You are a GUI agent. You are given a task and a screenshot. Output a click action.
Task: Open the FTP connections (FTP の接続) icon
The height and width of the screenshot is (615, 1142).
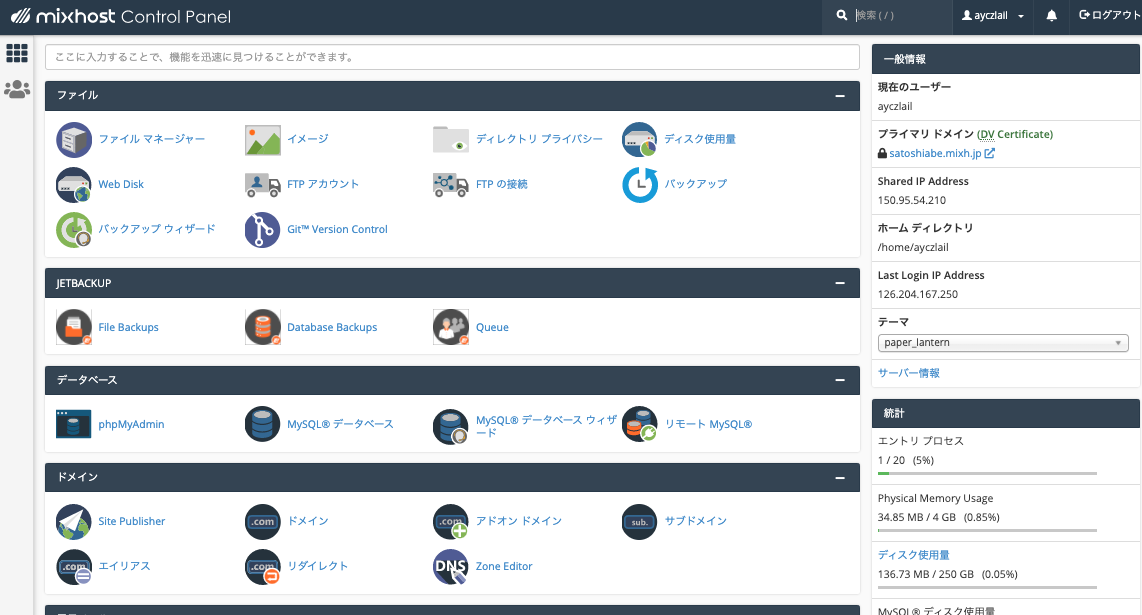tap(451, 185)
